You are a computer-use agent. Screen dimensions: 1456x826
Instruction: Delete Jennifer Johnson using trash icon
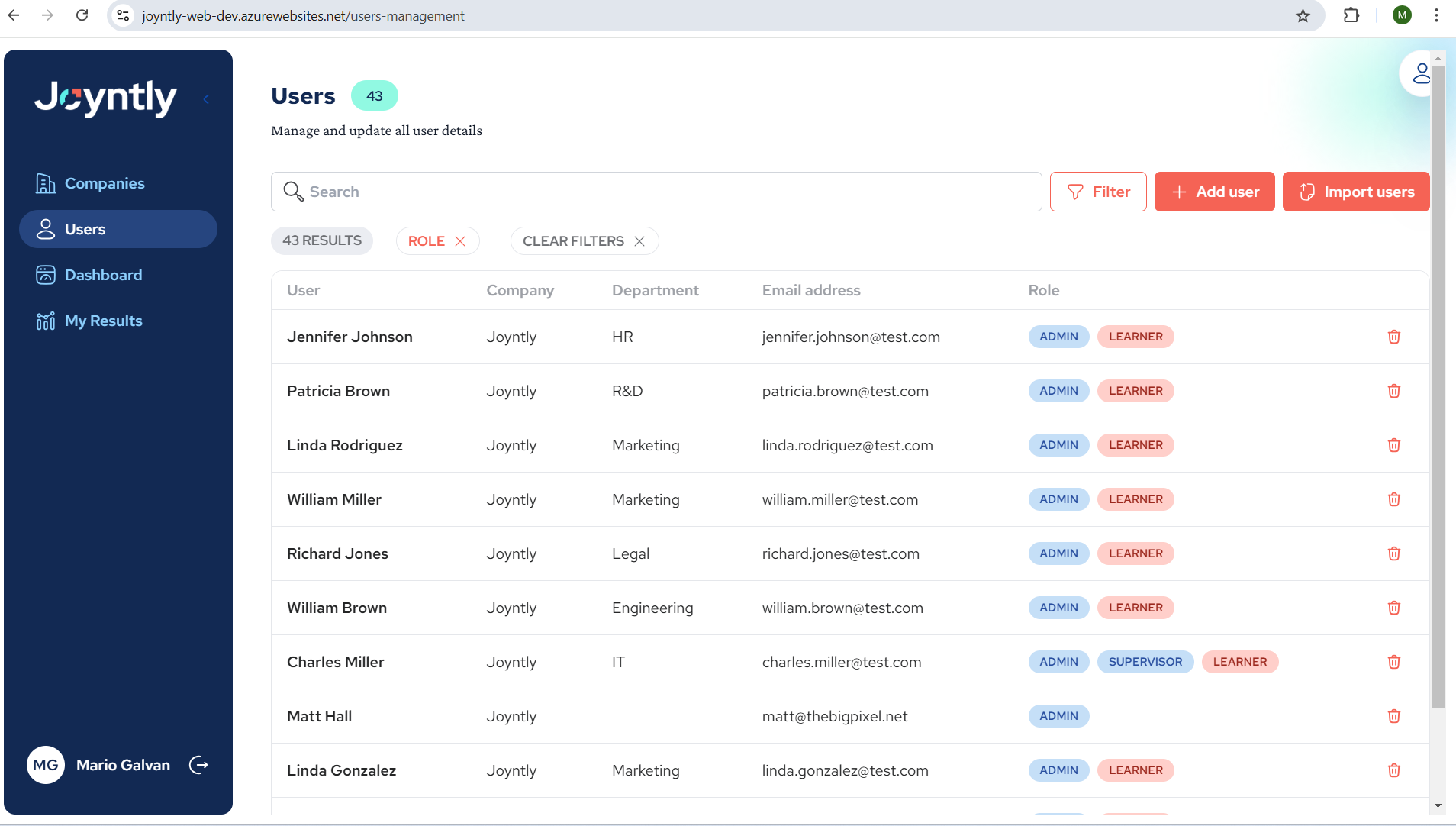[x=1393, y=337]
